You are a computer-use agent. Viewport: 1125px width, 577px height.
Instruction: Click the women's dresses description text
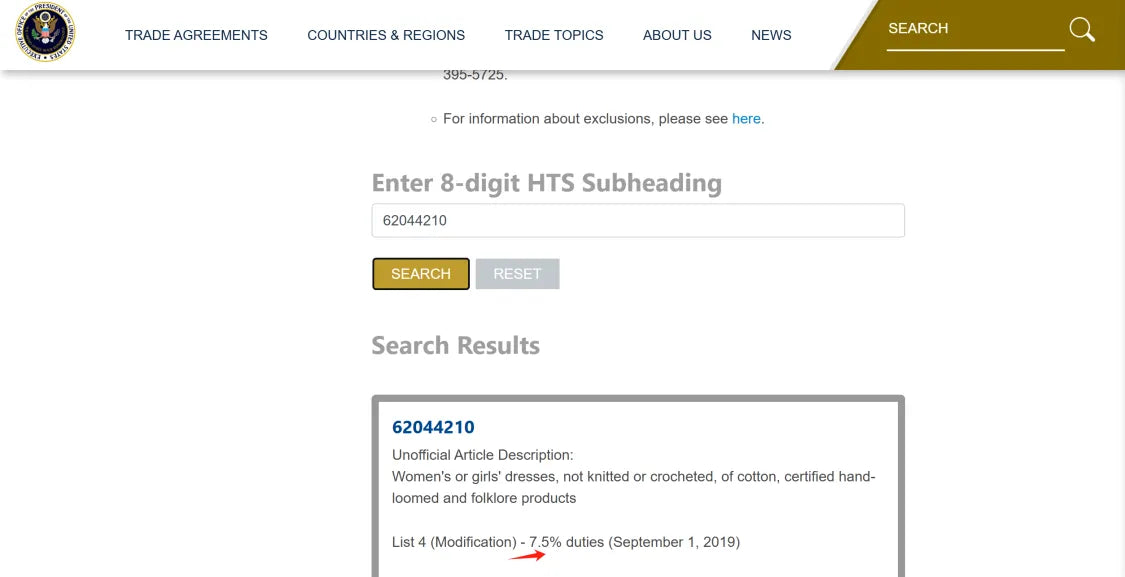[634, 487]
